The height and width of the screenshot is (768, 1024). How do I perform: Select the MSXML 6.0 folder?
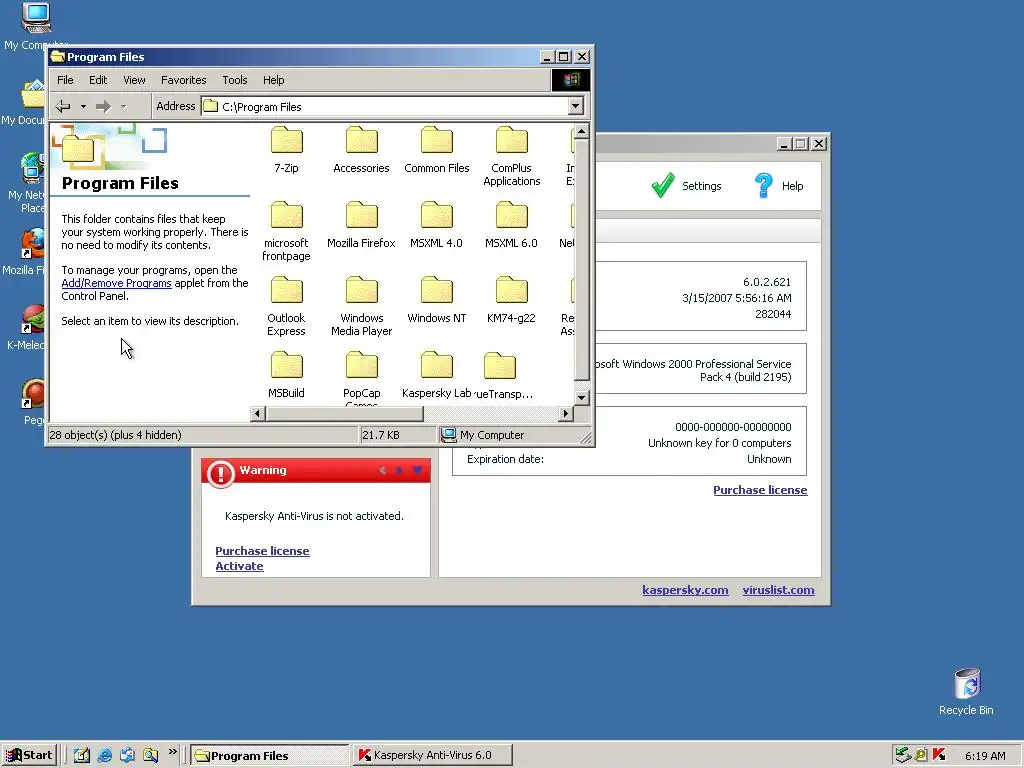point(511,225)
